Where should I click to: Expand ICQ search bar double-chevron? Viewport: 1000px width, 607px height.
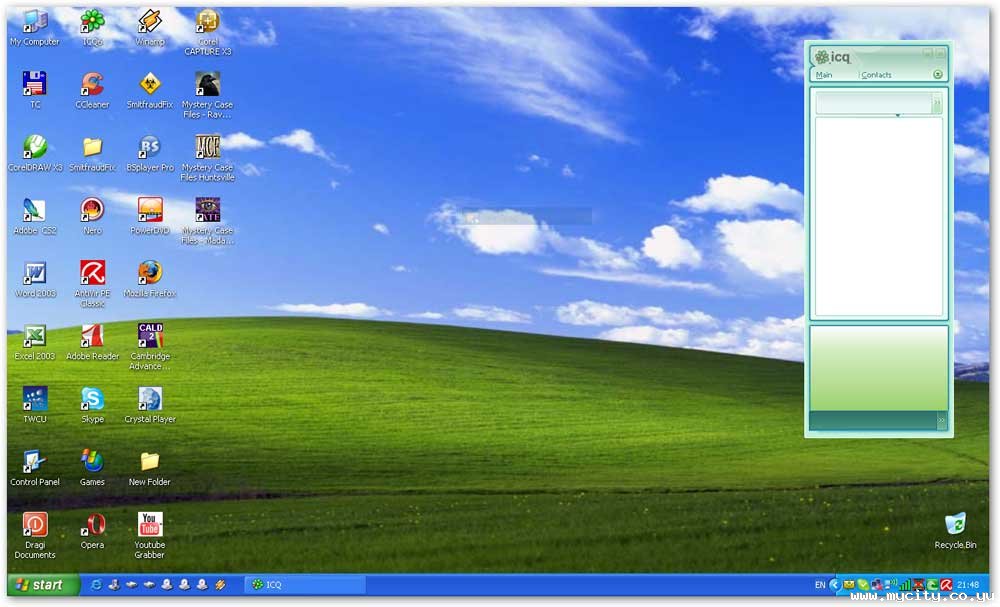pyautogui.click(x=937, y=103)
